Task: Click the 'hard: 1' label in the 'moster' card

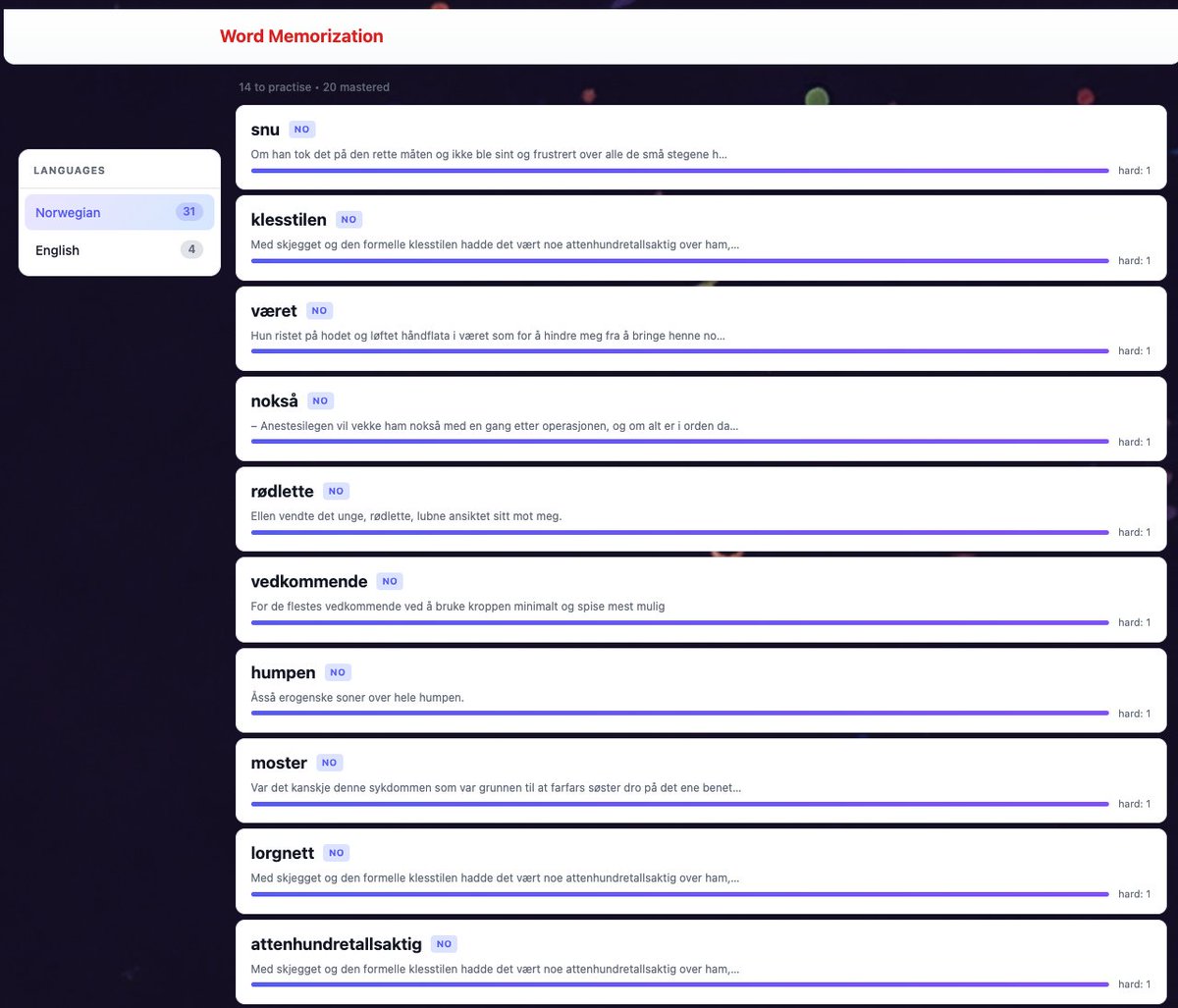Action: (x=1134, y=804)
